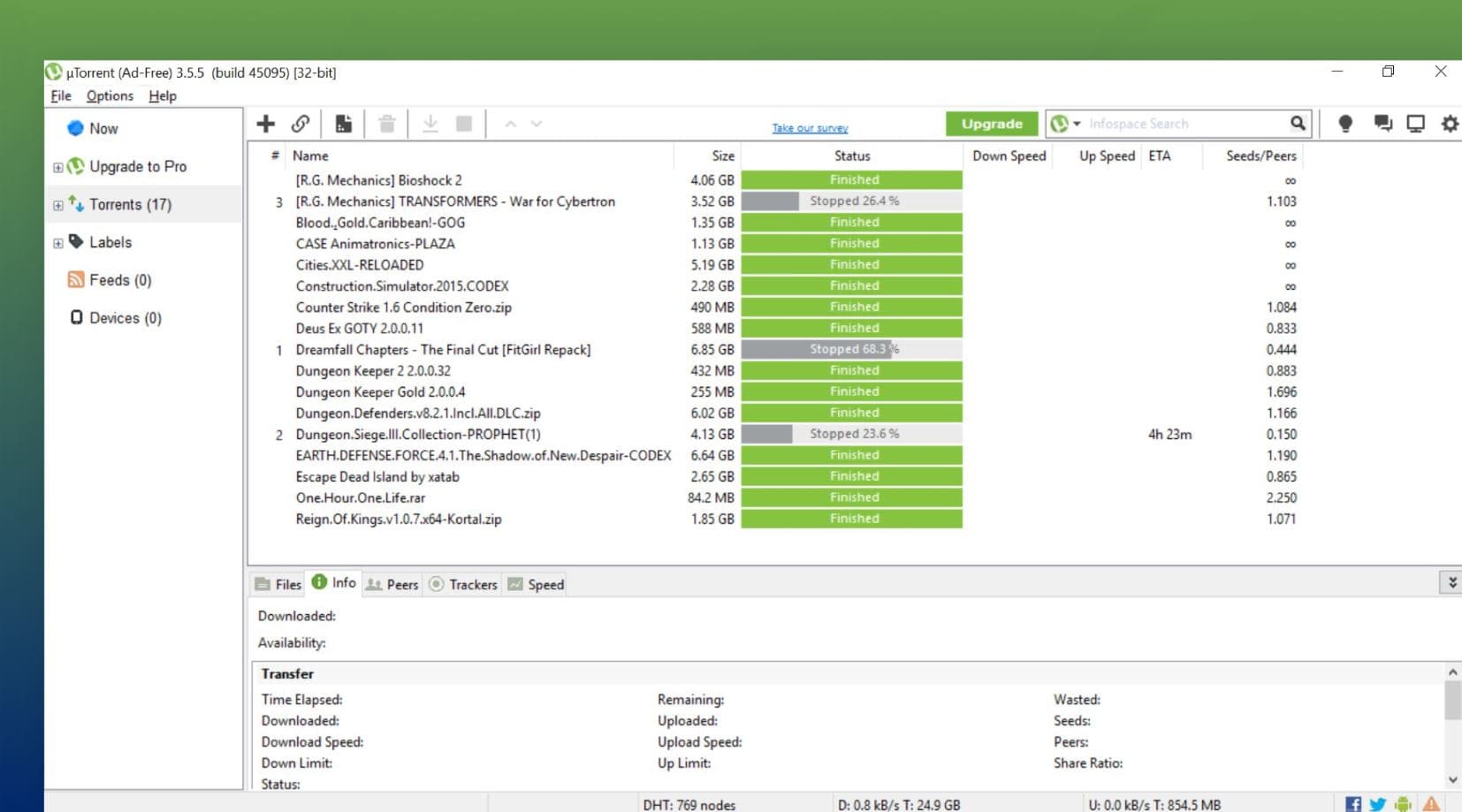This screenshot has height=812, width=1462.
Task: Click the Create New Torrent icon
Action: [x=343, y=124]
